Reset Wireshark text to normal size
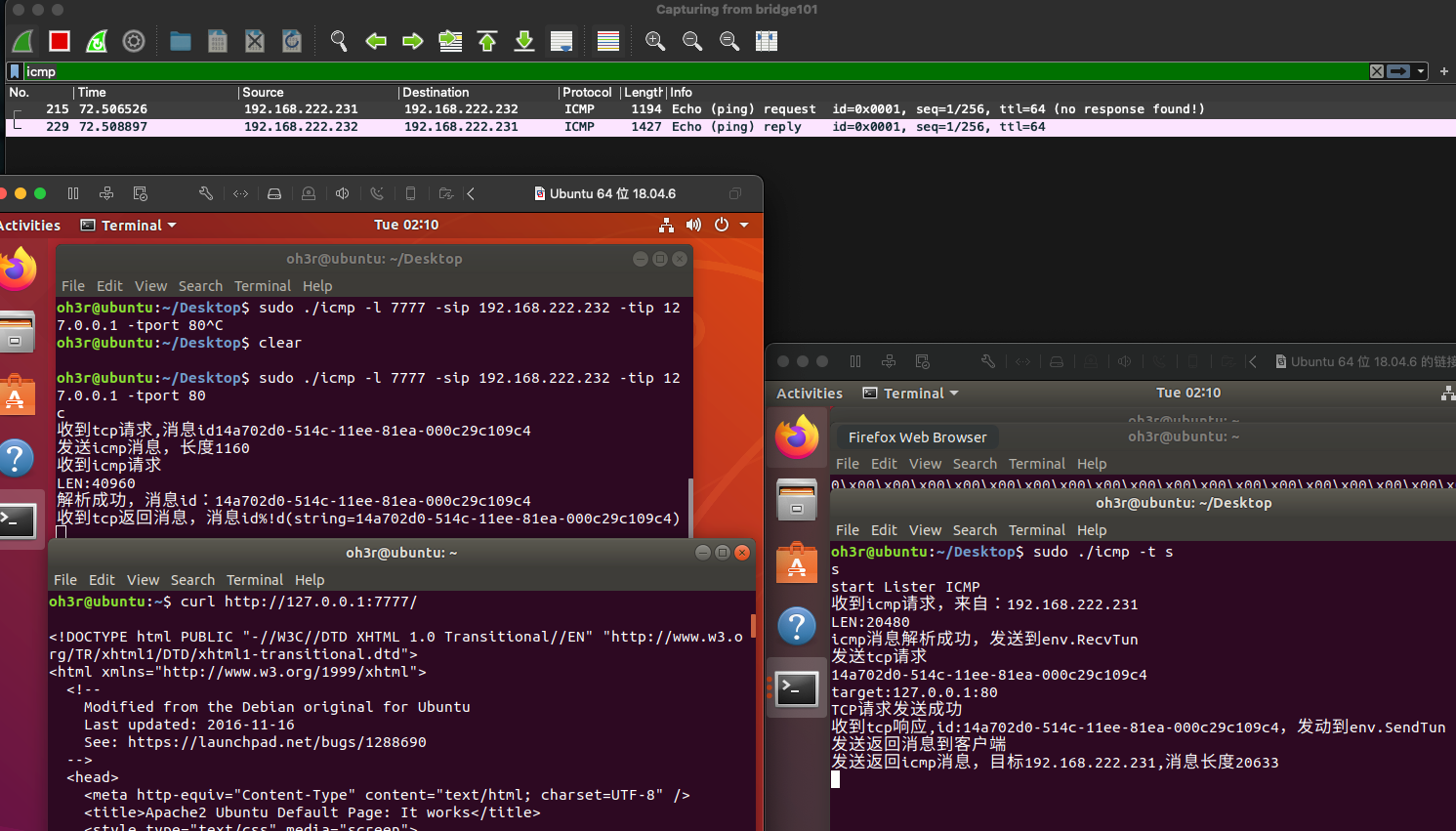The width and height of the screenshot is (1456, 831). (729, 41)
